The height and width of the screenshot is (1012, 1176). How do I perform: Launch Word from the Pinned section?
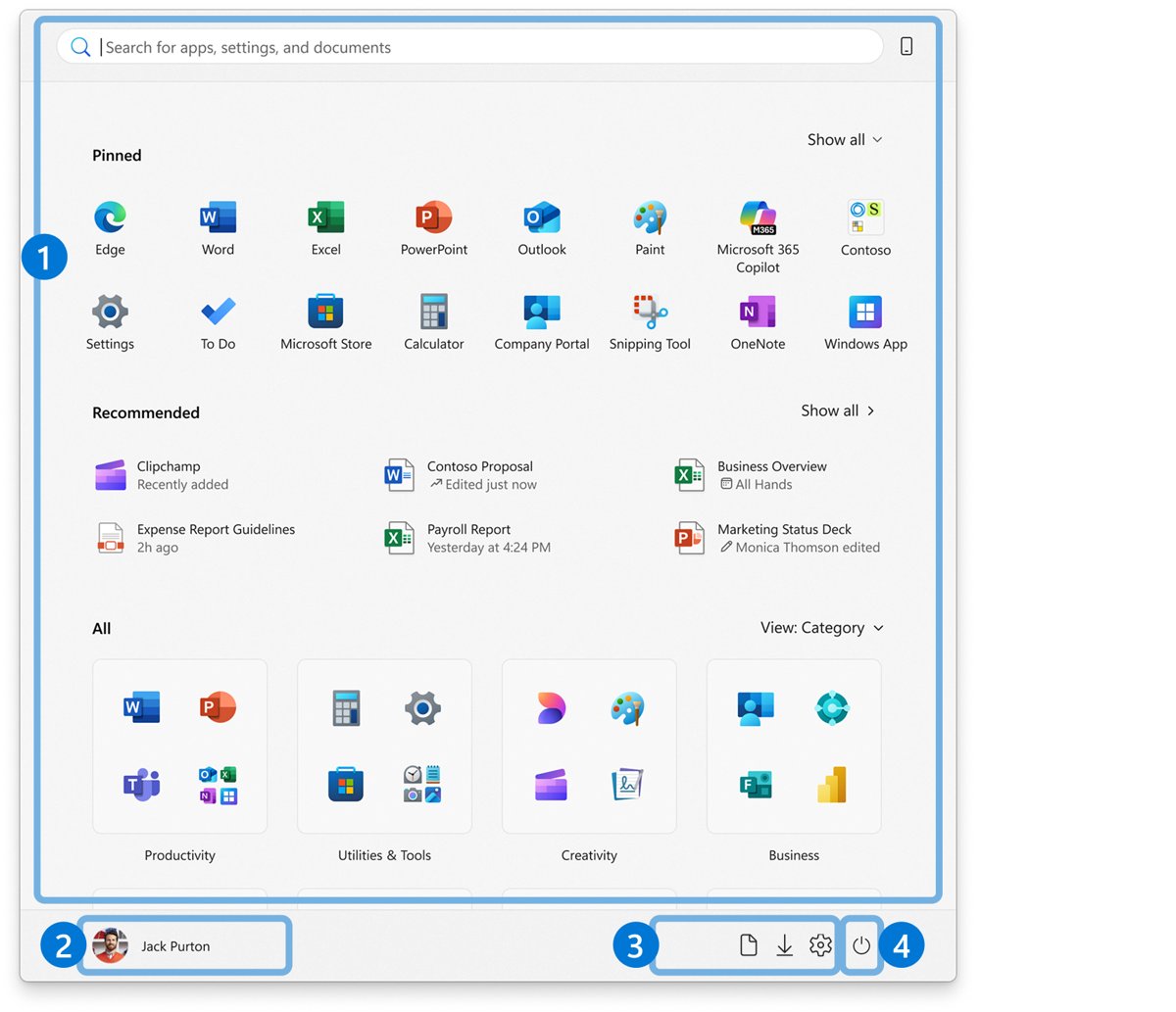coord(218,217)
